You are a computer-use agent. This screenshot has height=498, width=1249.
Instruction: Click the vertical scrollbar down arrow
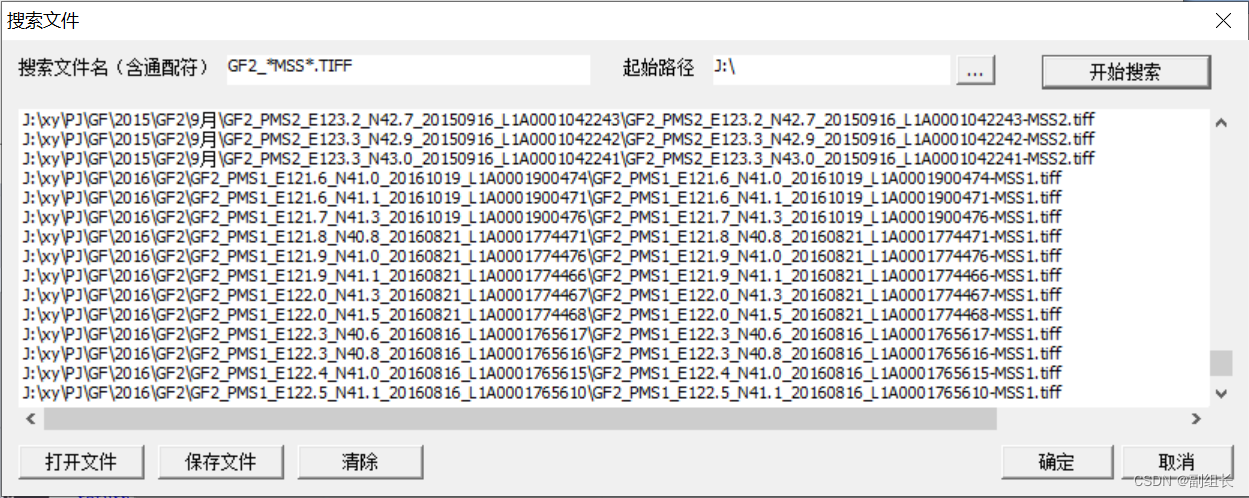[1221, 394]
